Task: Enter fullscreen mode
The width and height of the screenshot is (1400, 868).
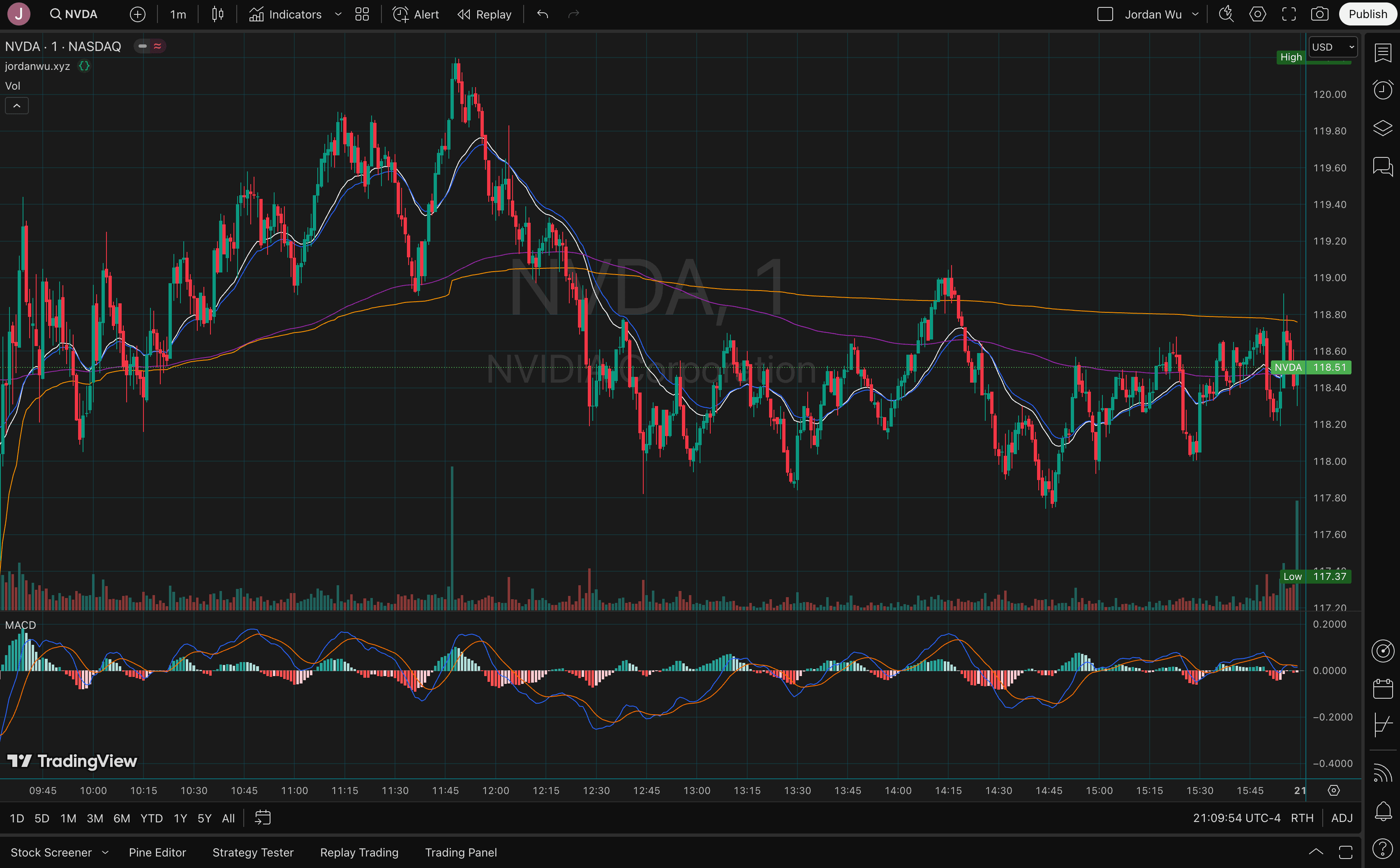Action: (1289, 14)
